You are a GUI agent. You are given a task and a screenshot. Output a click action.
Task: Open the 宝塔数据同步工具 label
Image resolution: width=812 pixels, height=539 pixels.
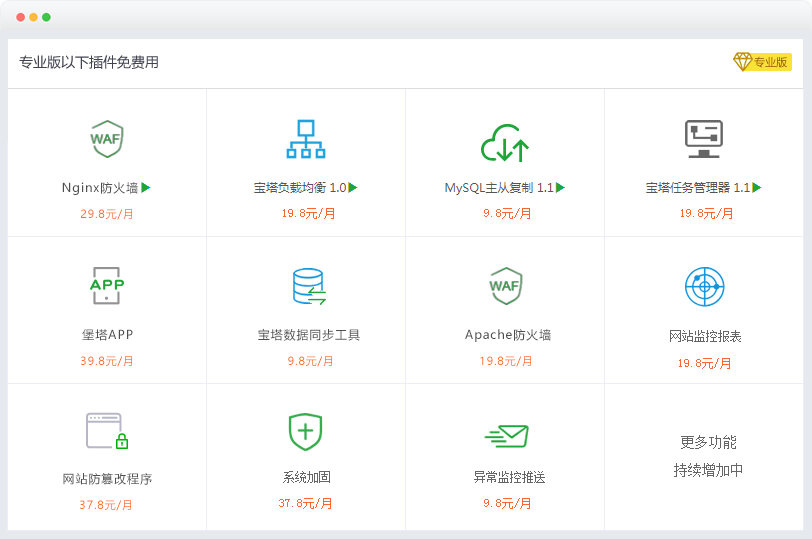(x=309, y=335)
